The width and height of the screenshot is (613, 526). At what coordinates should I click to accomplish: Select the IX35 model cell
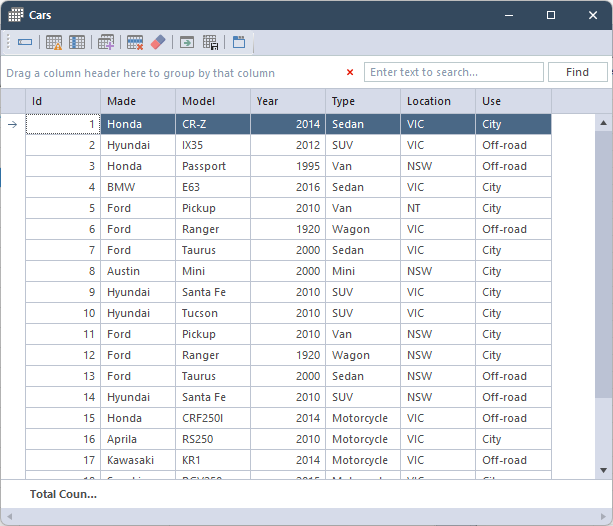213,145
